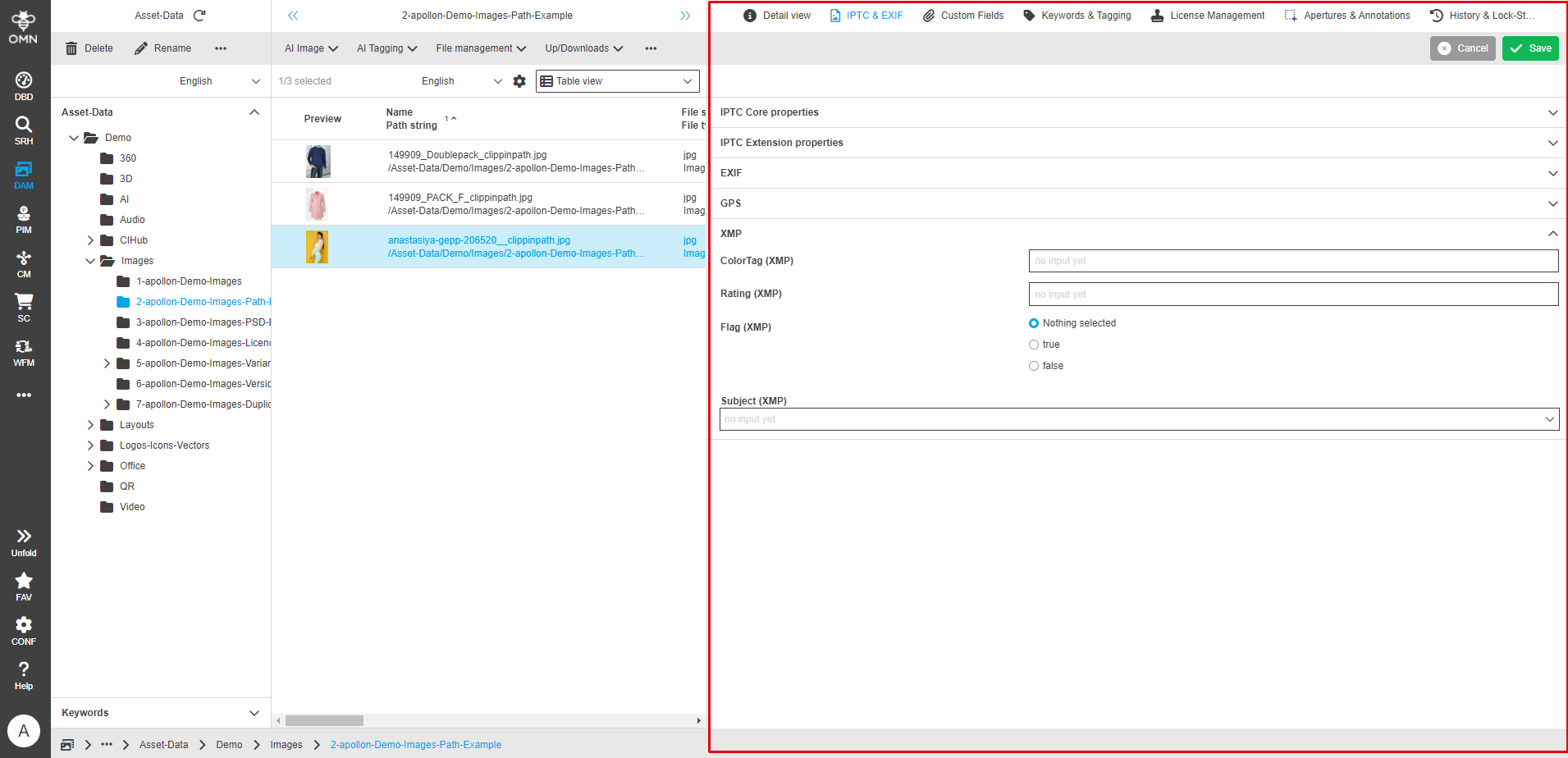The height and width of the screenshot is (758, 1568).
Task: Open the Custom Fields tab
Action: [963, 16]
